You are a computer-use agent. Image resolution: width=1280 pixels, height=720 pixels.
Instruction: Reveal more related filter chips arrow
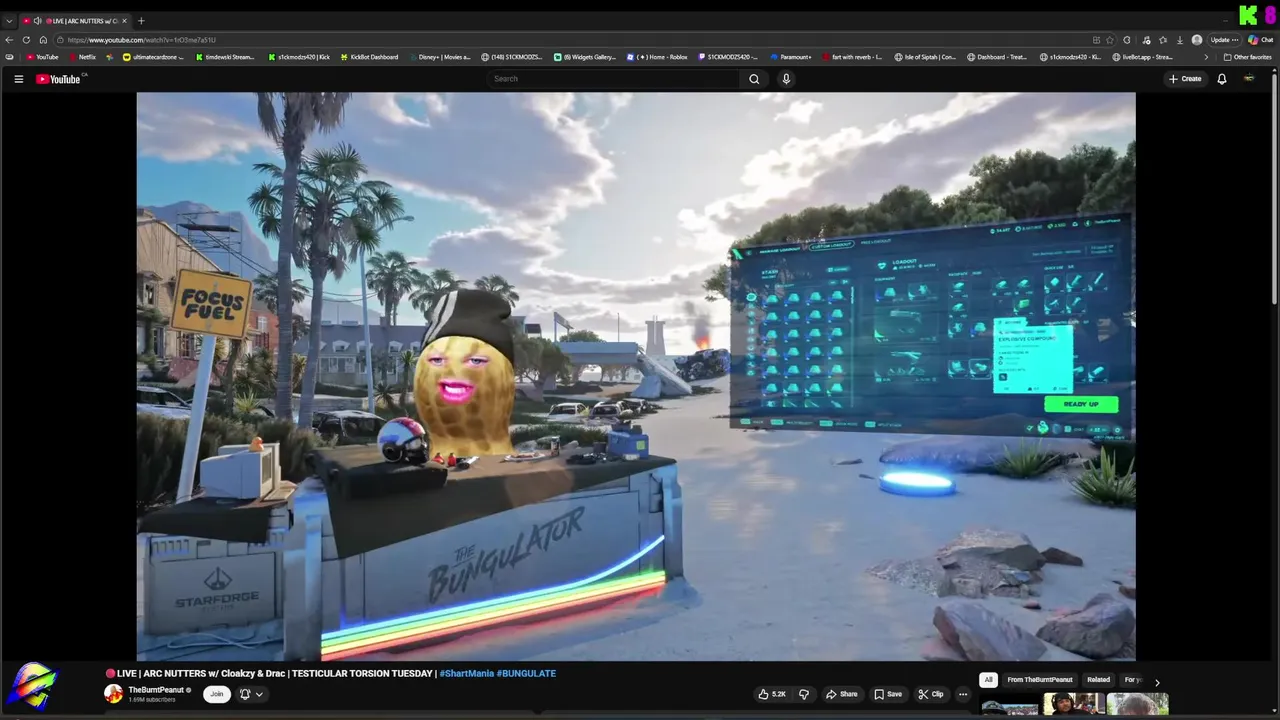(x=1157, y=682)
